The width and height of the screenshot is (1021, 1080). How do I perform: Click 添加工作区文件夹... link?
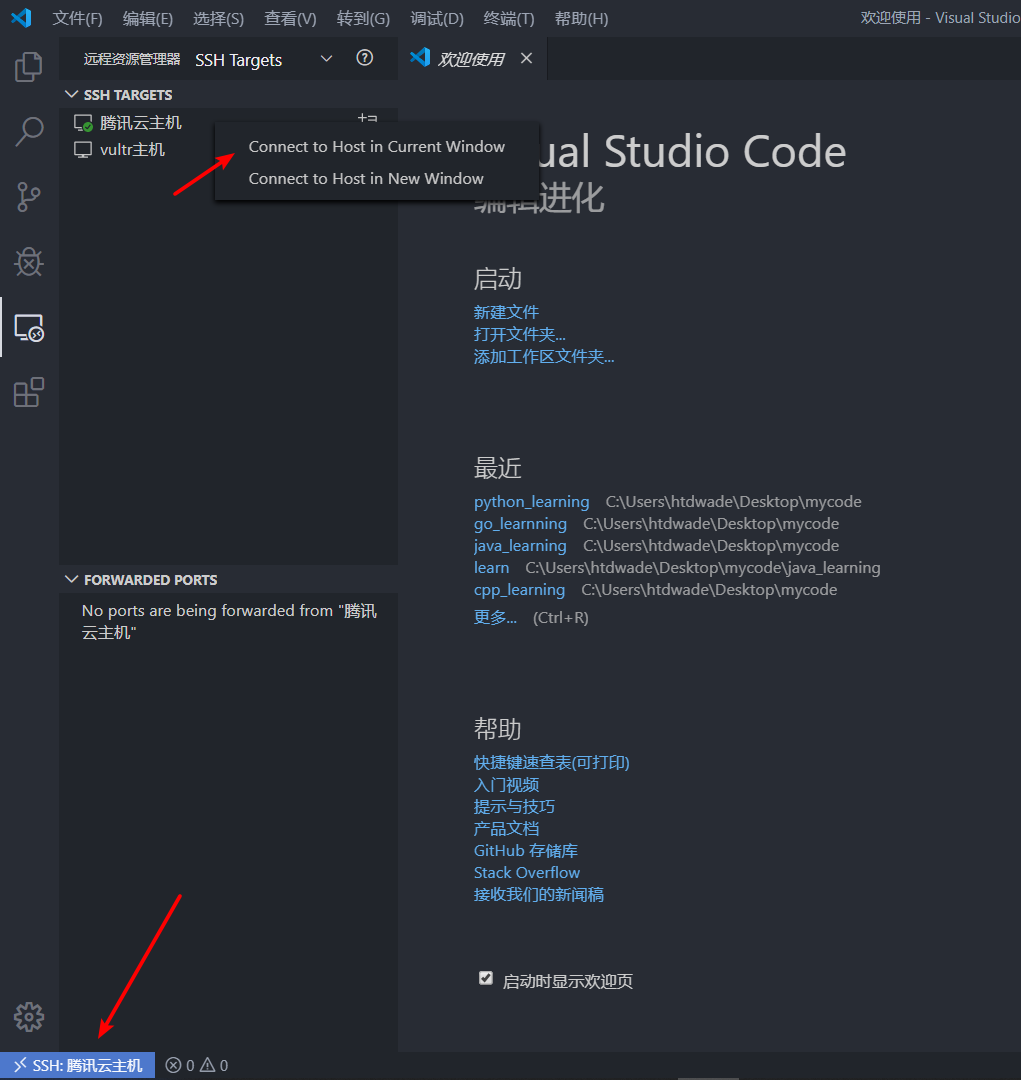(544, 356)
